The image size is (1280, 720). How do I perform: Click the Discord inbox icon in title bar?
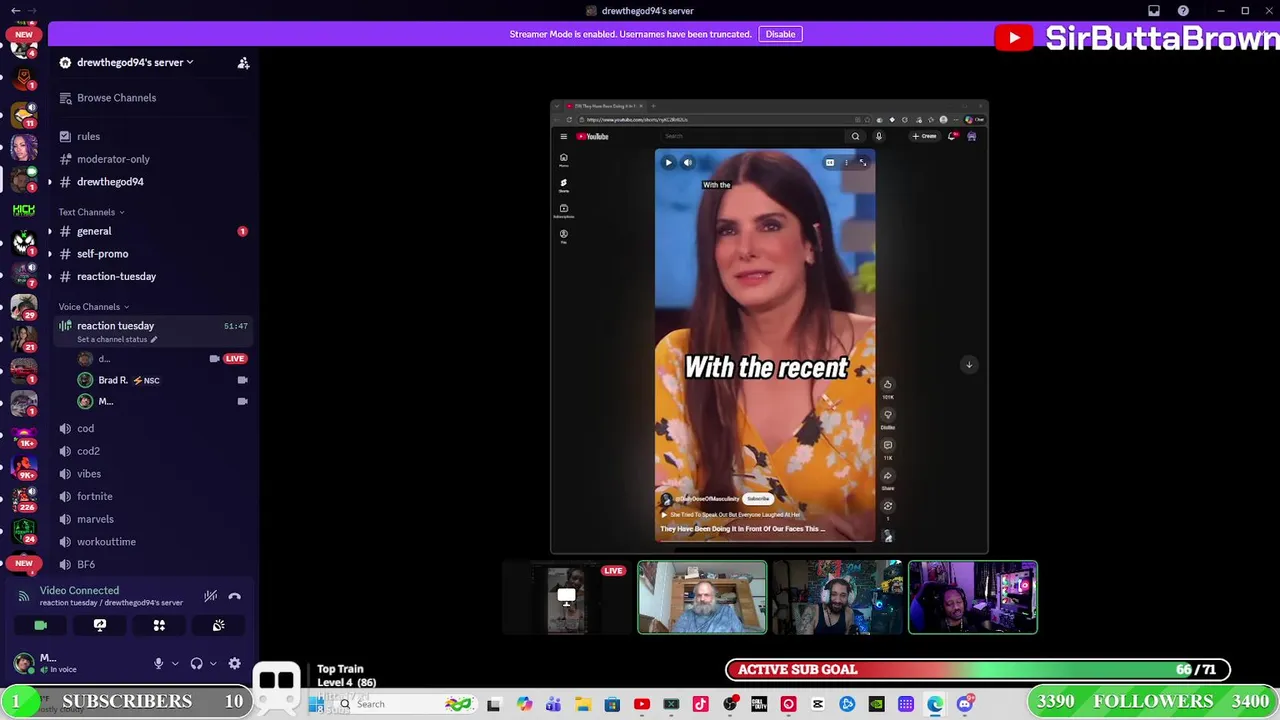(1153, 11)
